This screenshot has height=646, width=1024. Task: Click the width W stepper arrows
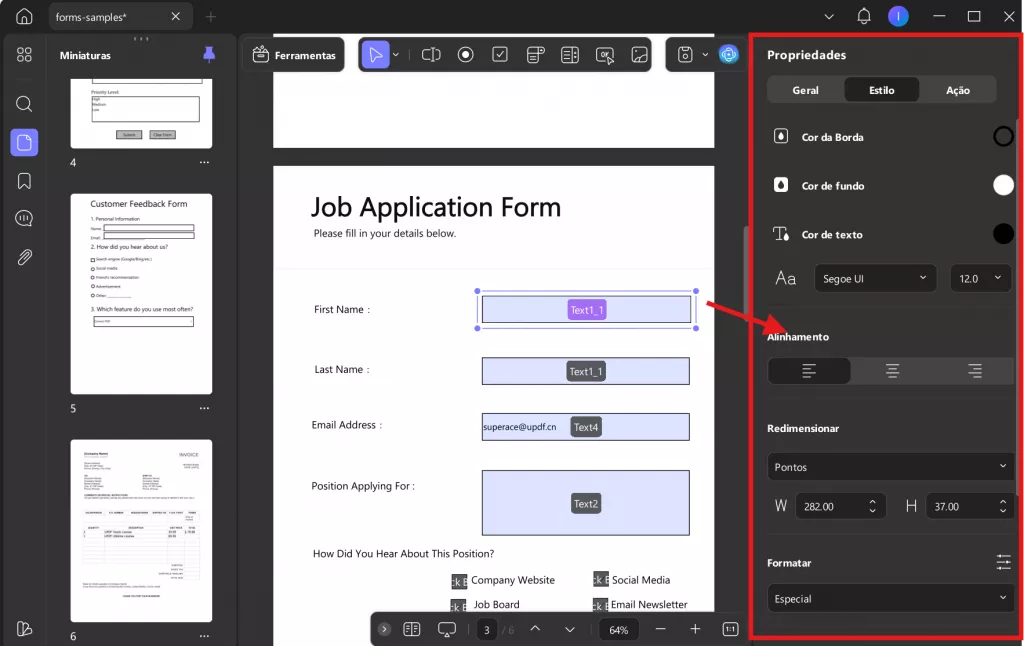coord(872,506)
